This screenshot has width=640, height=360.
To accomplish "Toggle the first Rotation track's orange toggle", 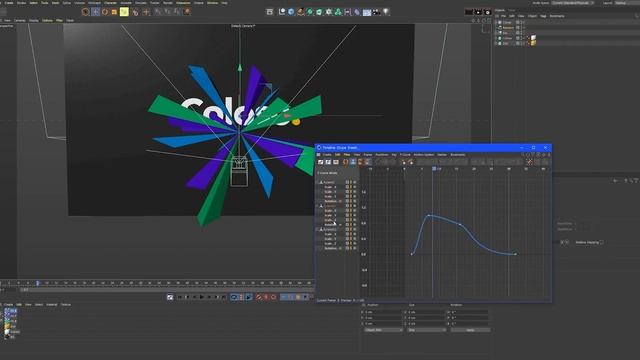I will (x=351, y=201).
